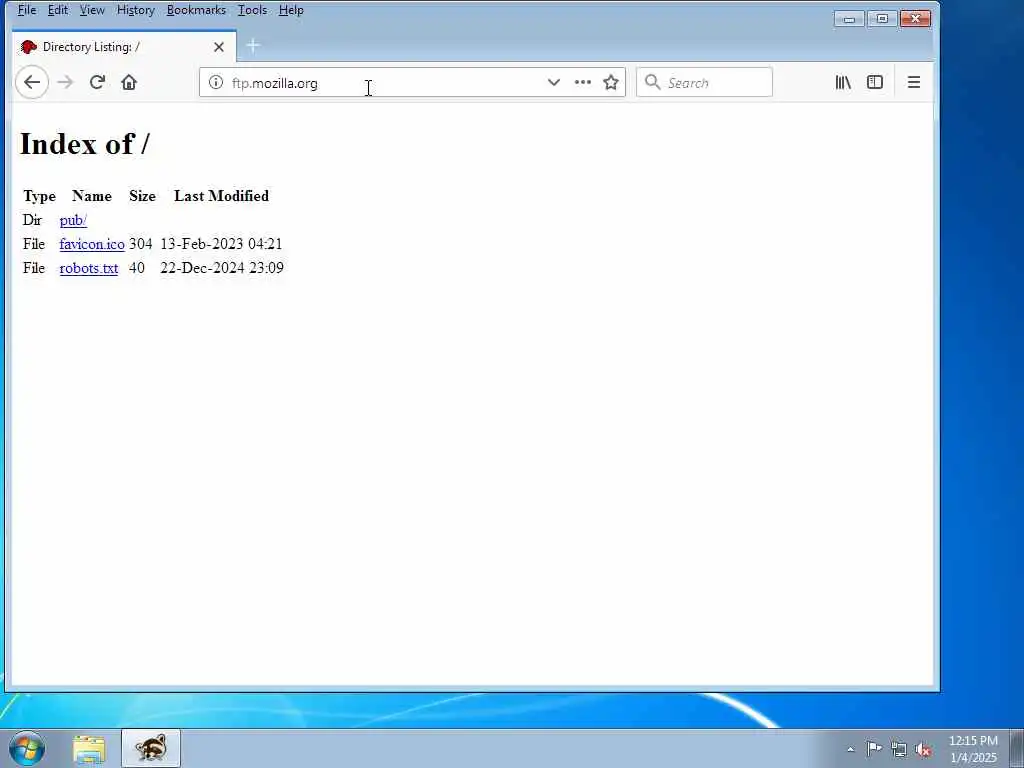Open the View menu
Image resolution: width=1024 pixels, height=768 pixels.
[92, 10]
